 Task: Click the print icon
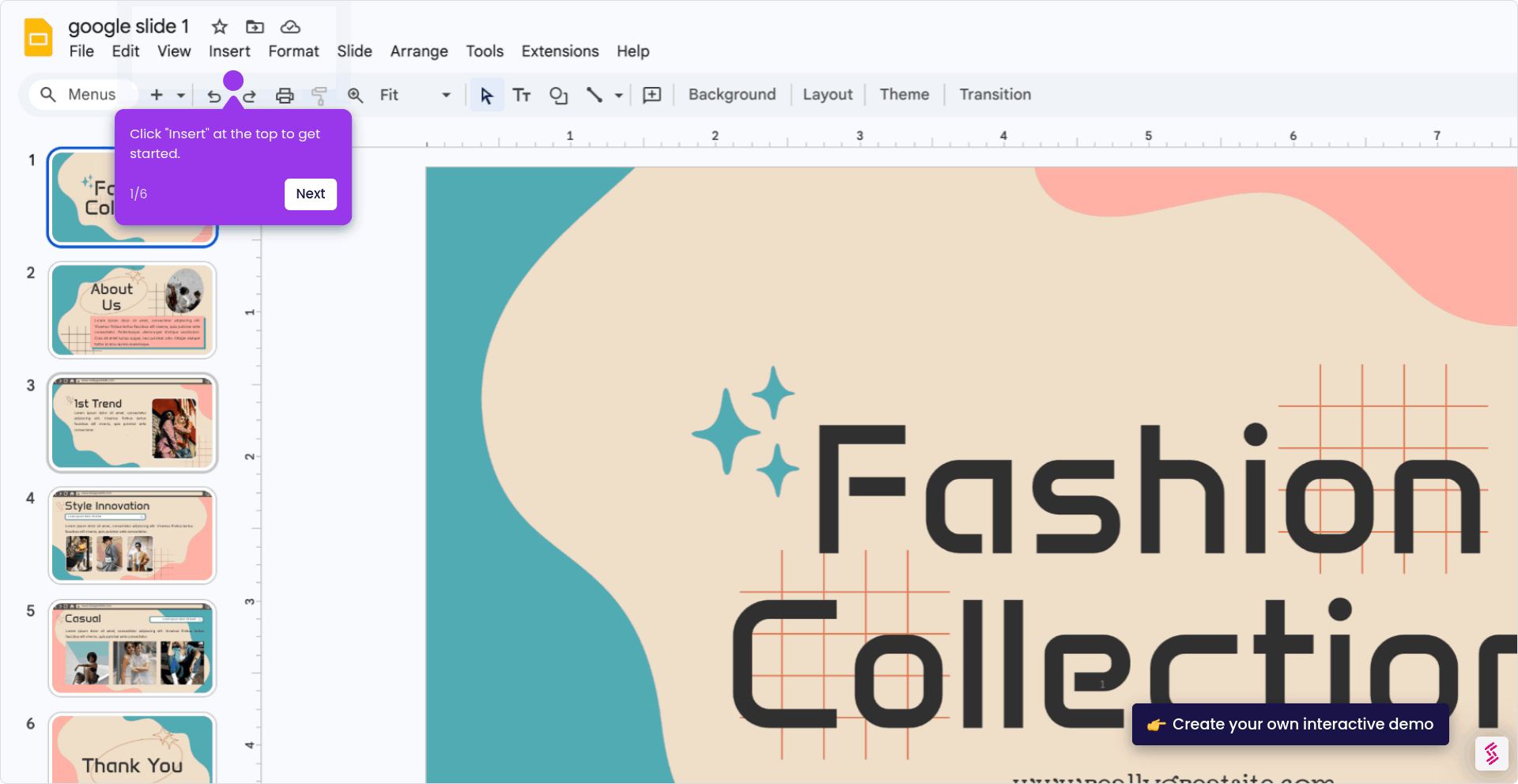coord(285,96)
